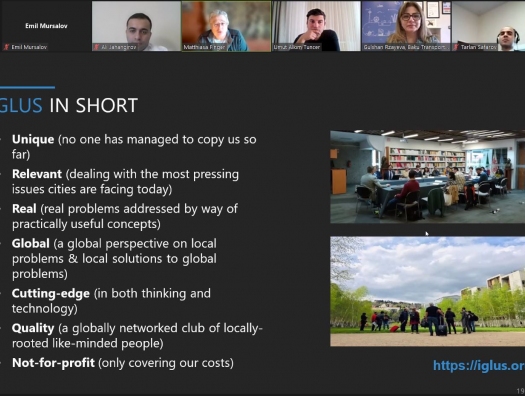Select the Gulshan Rzayeva video tile
This screenshot has width=525, height=396.
(x=406, y=26)
